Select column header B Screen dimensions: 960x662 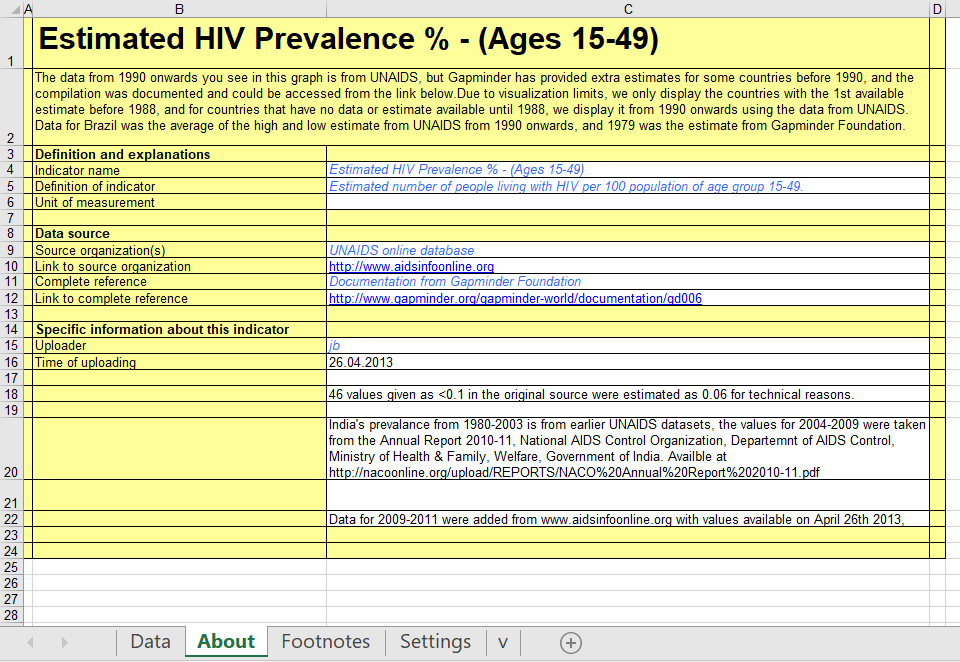[179, 9]
